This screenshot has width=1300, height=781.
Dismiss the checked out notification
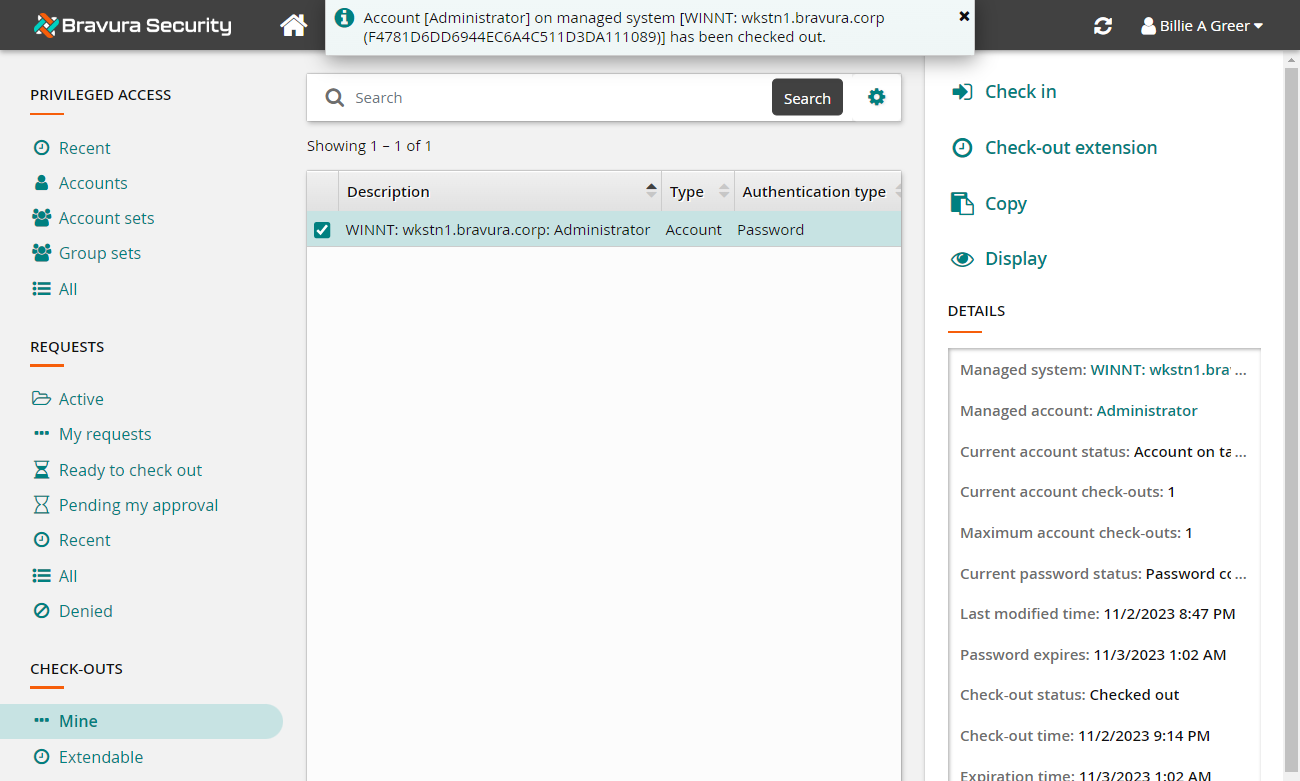[964, 16]
